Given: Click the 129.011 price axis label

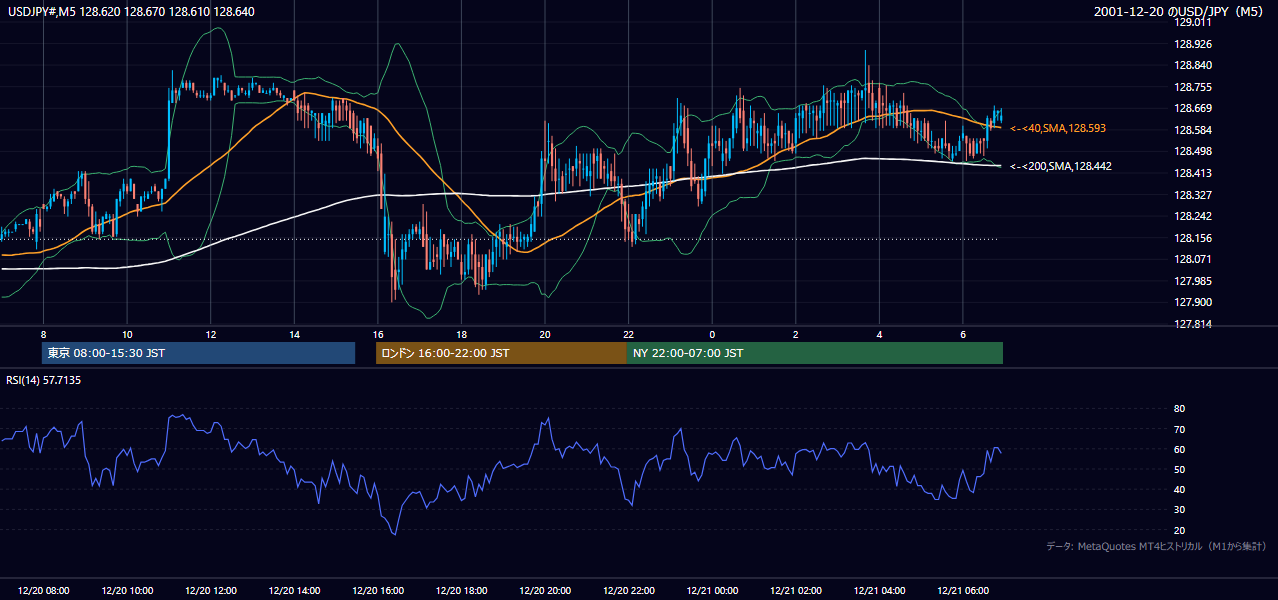Looking at the screenshot, I should (x=1192, y=22).
